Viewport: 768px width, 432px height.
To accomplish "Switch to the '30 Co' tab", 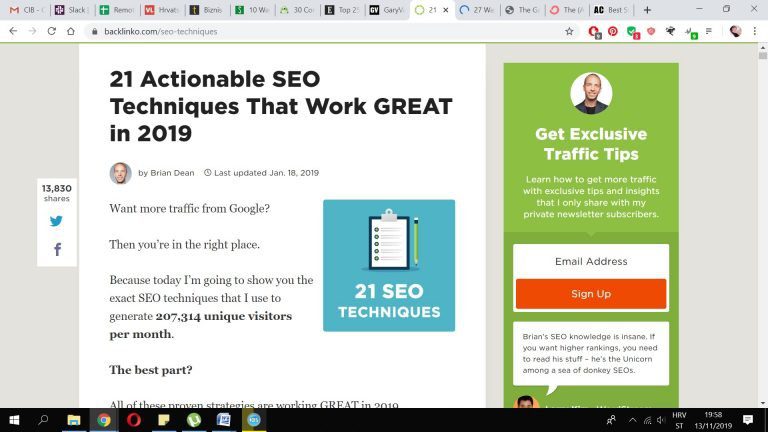I will [x=297, y=10].
